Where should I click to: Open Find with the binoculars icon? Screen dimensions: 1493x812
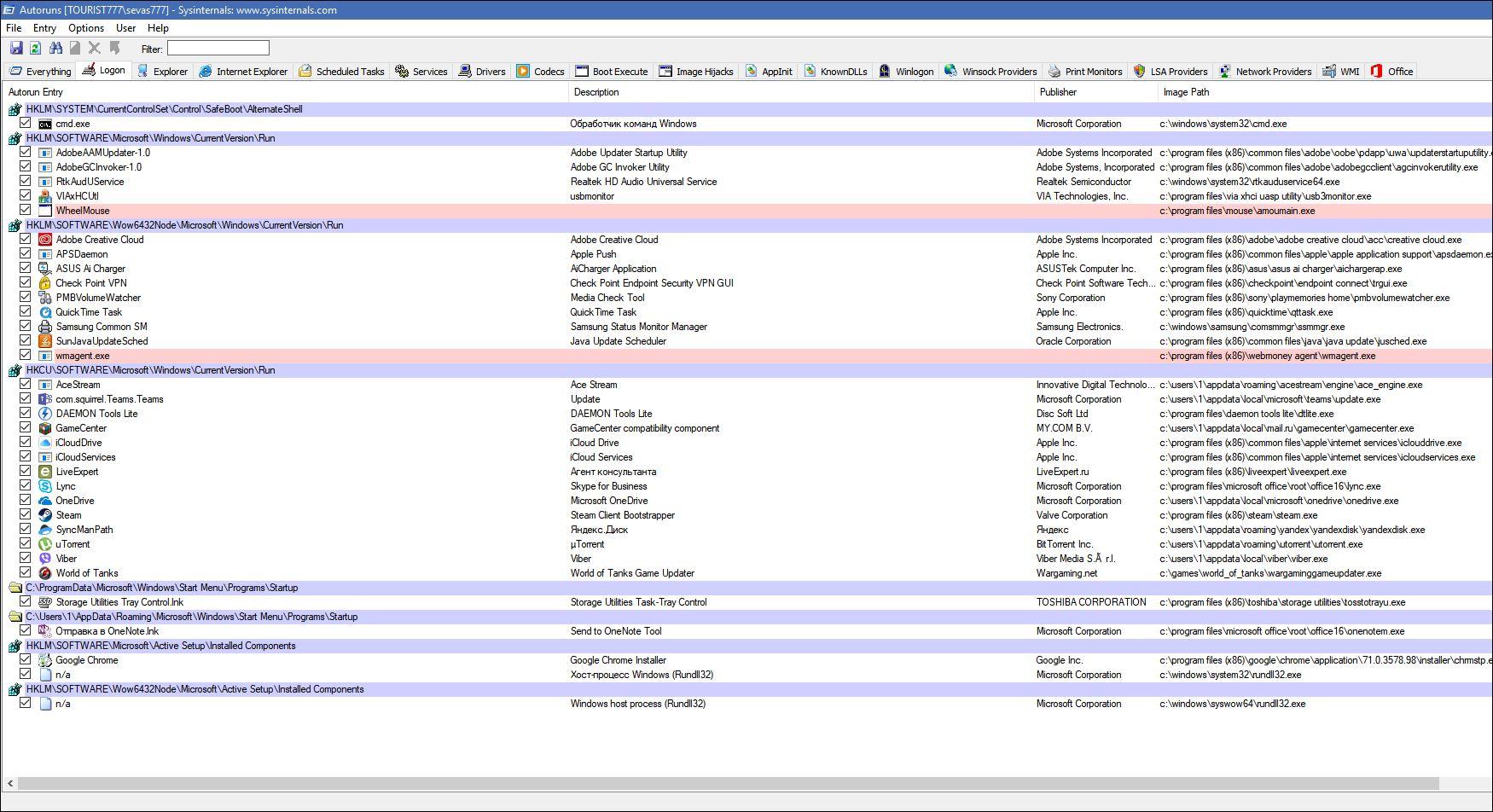tap(55, 49)
